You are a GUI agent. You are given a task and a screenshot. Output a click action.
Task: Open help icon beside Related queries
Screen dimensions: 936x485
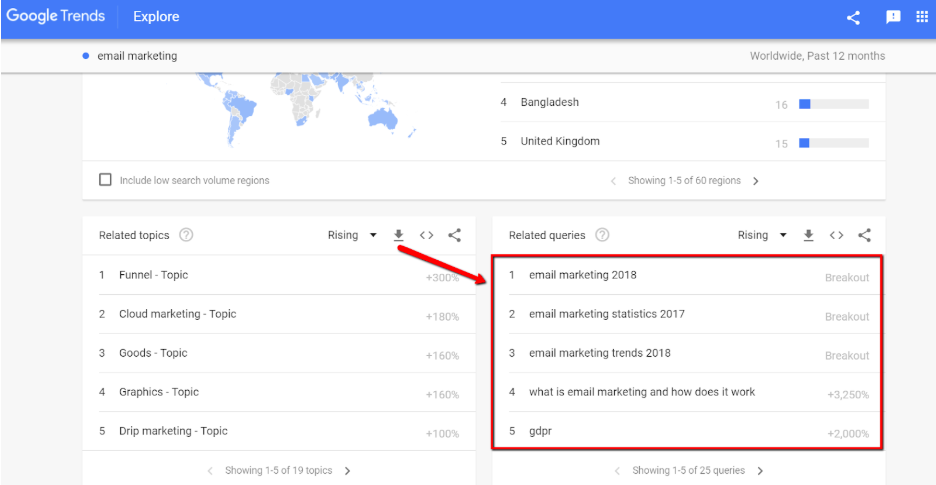point(602,235)
